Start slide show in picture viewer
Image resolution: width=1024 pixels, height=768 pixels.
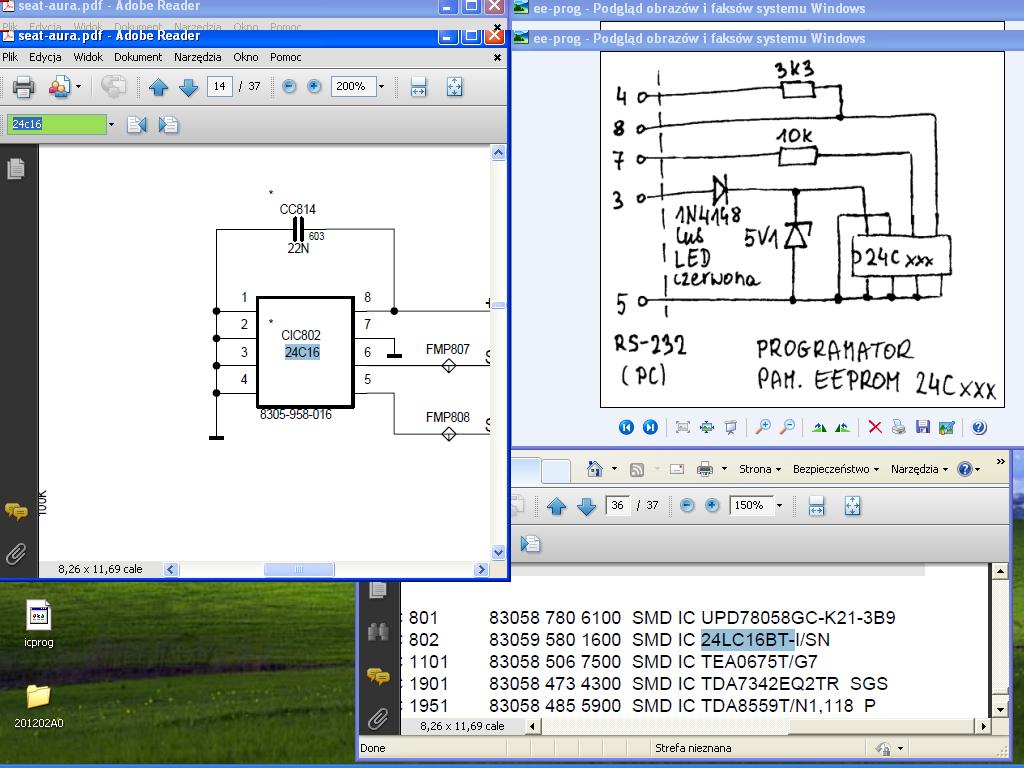coord(731,427)
